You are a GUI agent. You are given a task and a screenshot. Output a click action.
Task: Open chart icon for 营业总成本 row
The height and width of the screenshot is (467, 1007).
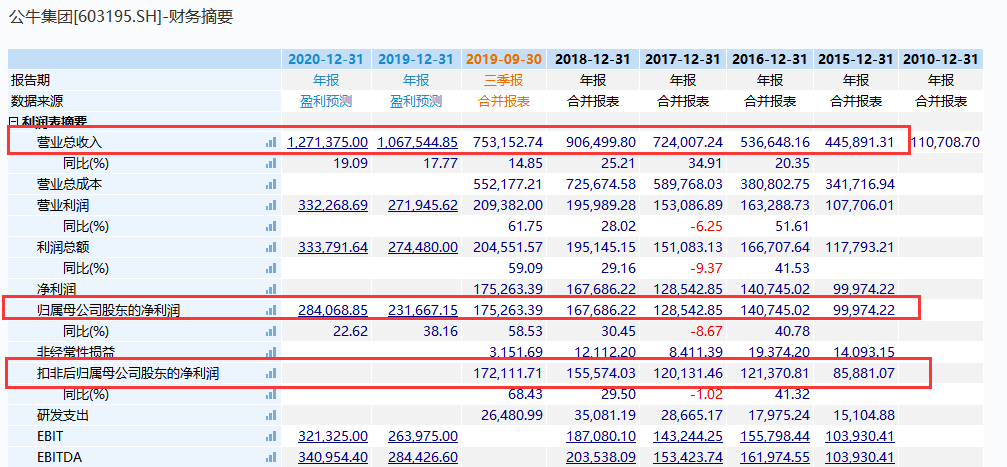[x=271, y=184]
